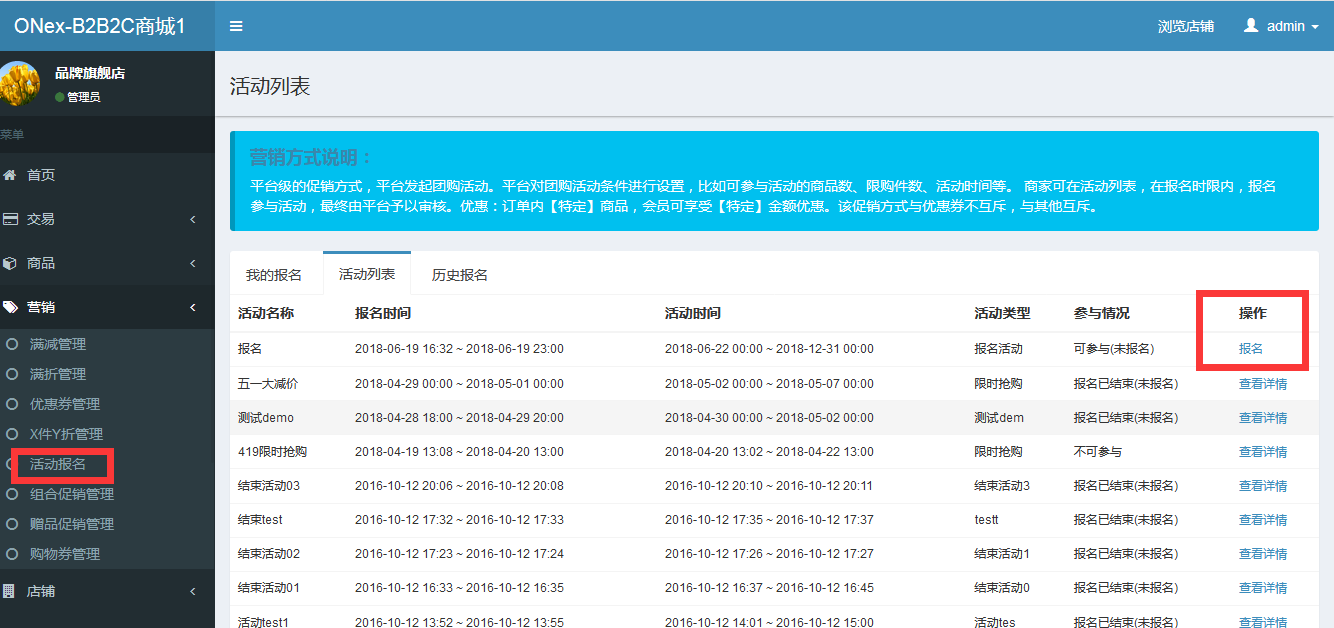Click the 可参与(未报名) status cell
Image resolution: width=1334 pixels, height=628 pixels.
click(1114, 349)
